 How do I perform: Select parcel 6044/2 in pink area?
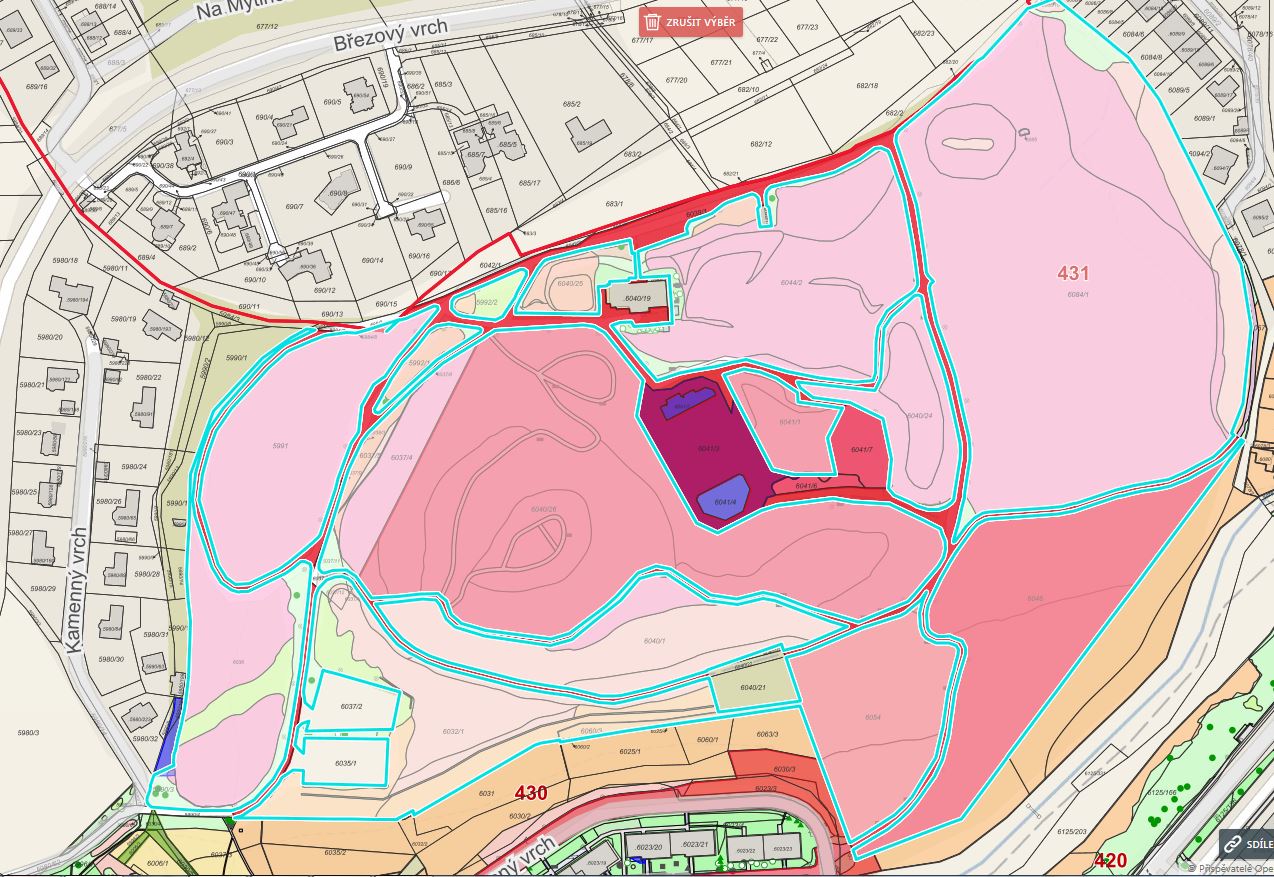tap(792, 283)
